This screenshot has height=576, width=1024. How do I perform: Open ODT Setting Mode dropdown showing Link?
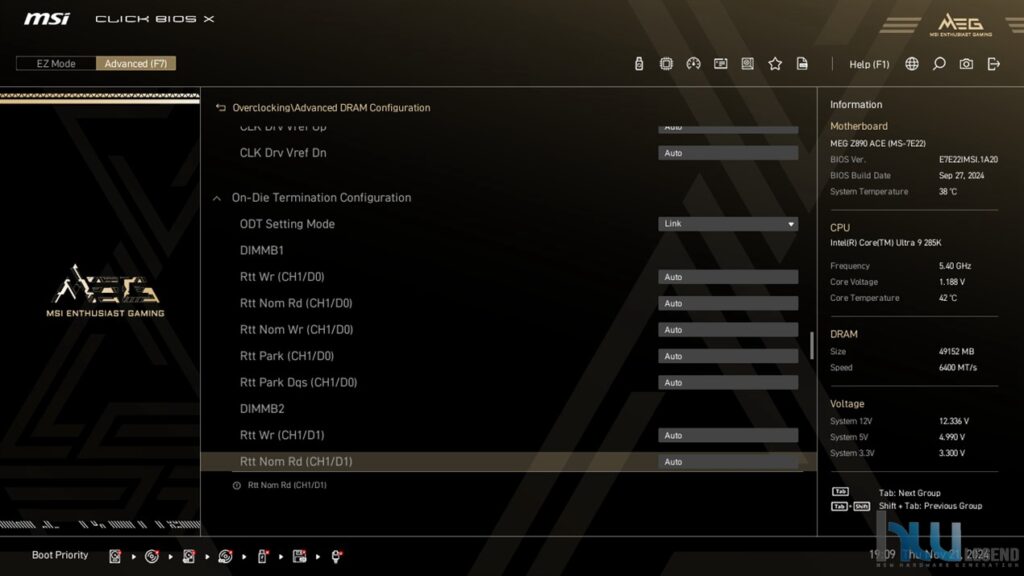728,223
